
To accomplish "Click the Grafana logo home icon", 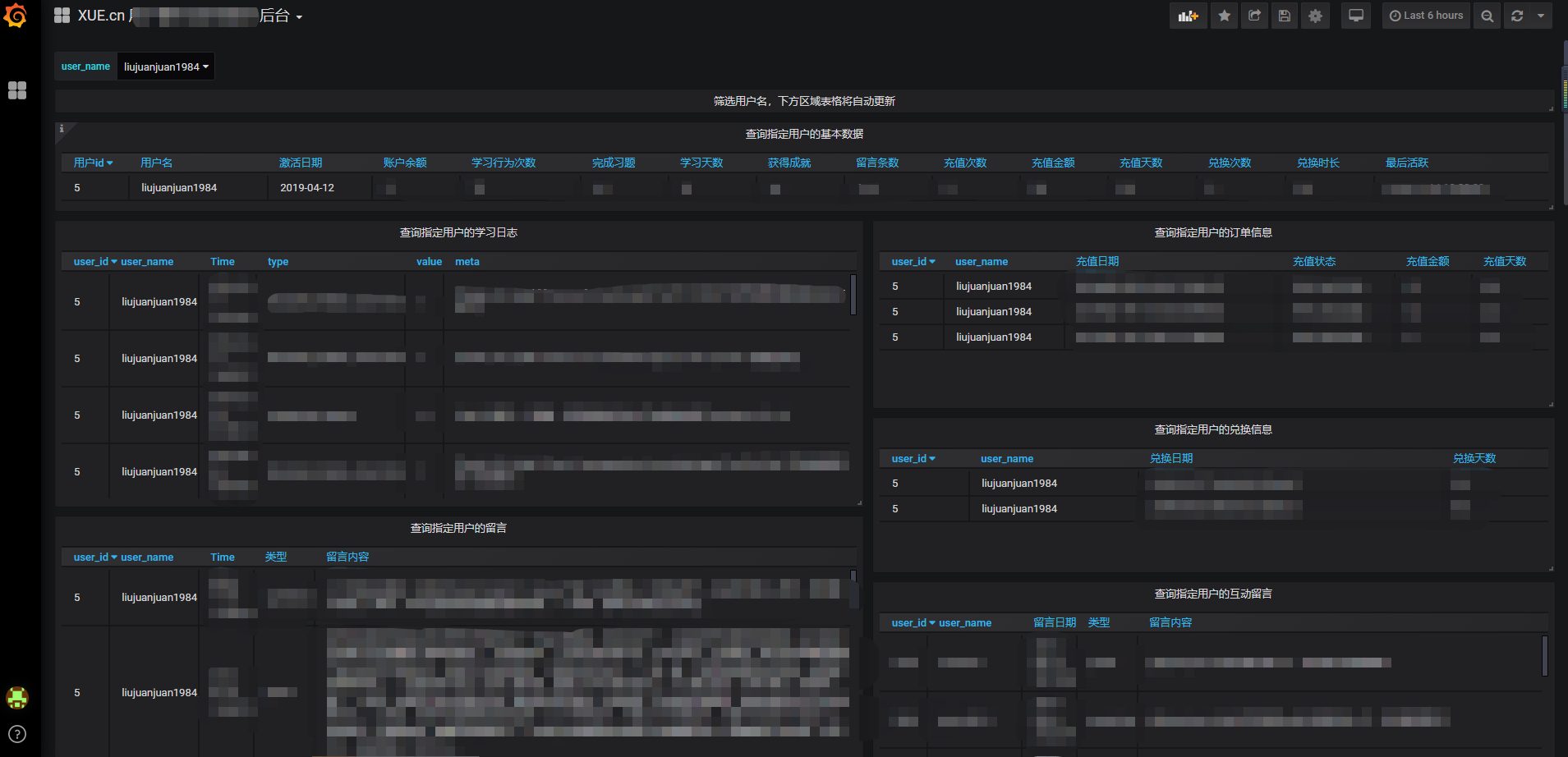I will 16,16.
